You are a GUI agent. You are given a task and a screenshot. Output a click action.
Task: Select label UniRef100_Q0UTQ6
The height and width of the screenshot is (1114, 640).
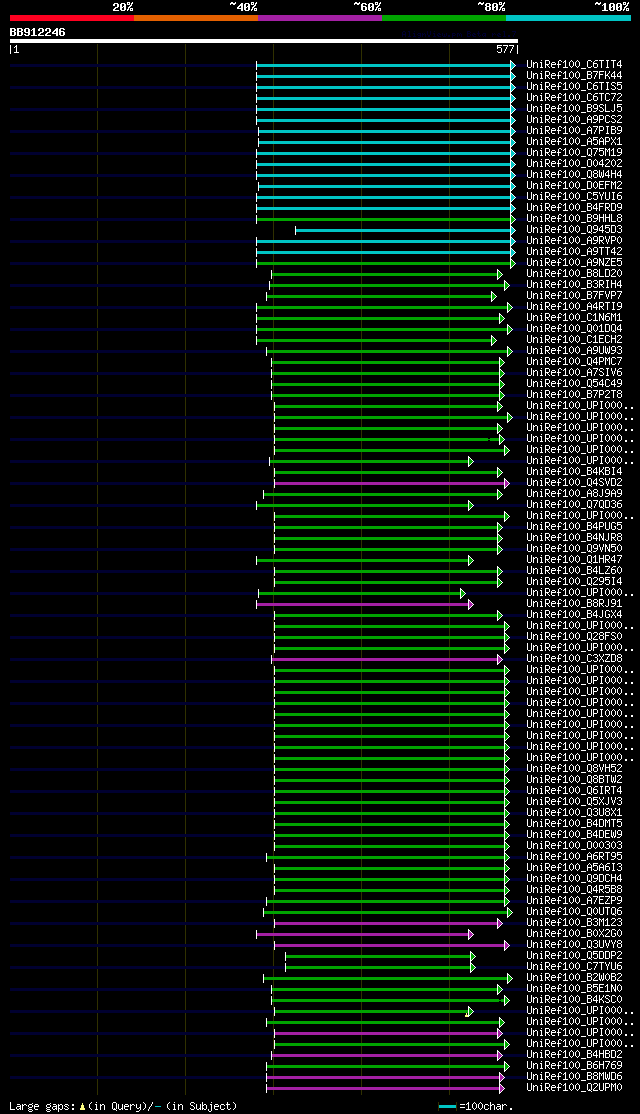point(574,912)
